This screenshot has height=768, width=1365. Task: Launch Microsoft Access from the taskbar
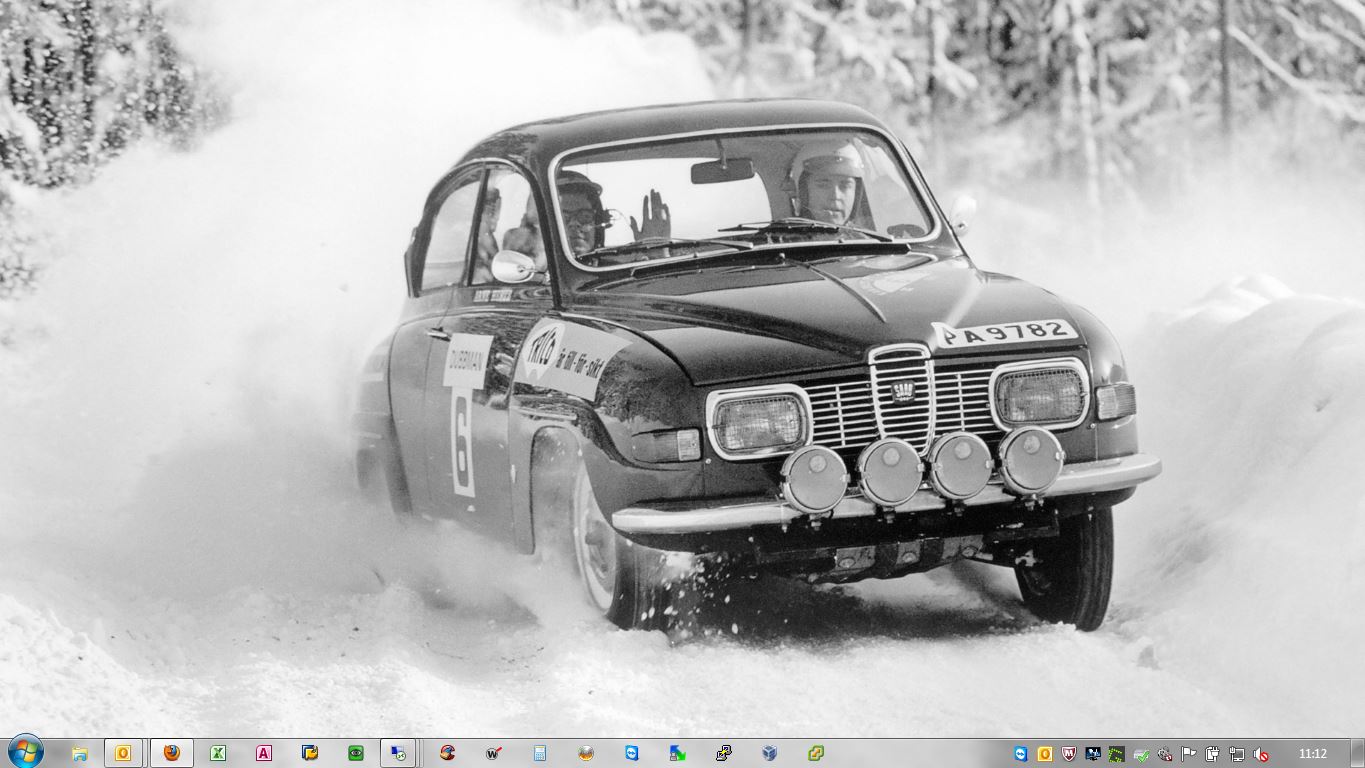click(x=264, y=753)
